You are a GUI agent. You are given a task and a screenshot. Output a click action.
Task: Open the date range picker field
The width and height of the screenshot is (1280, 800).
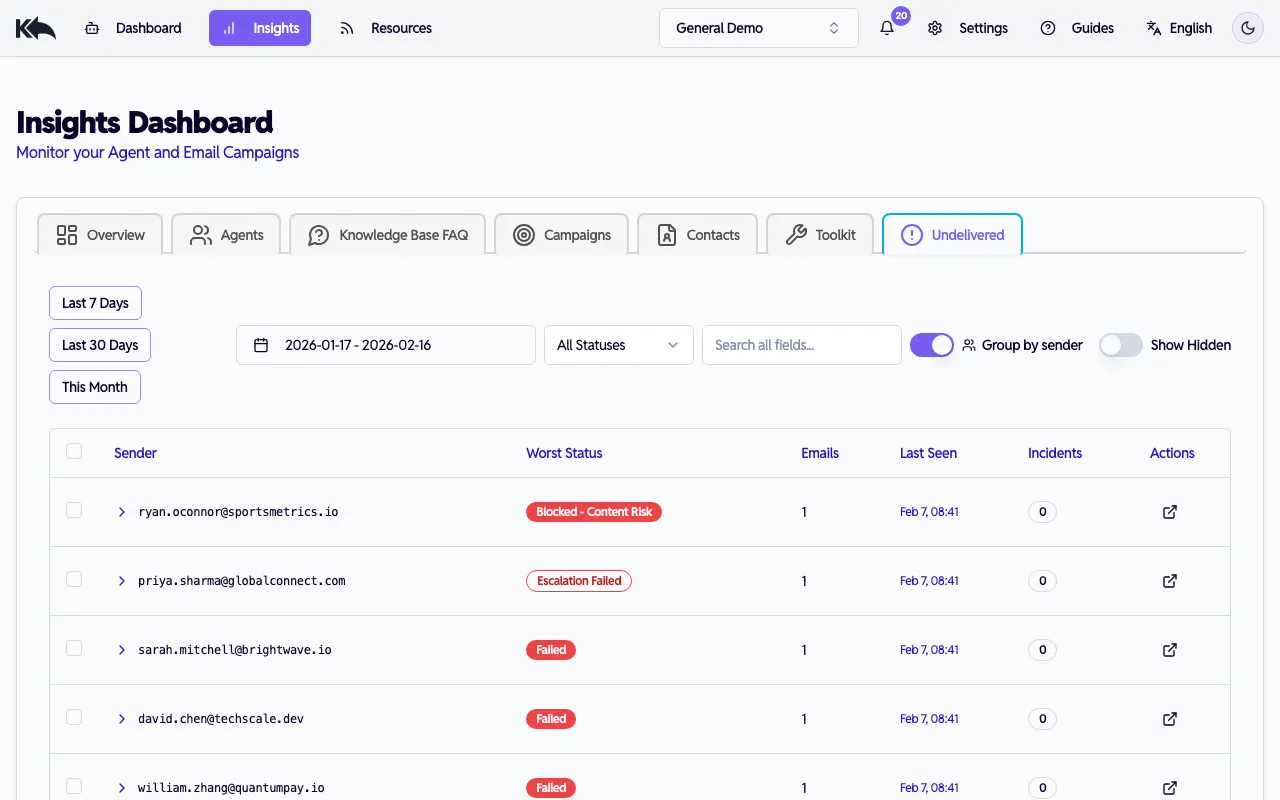pos(385,345)
